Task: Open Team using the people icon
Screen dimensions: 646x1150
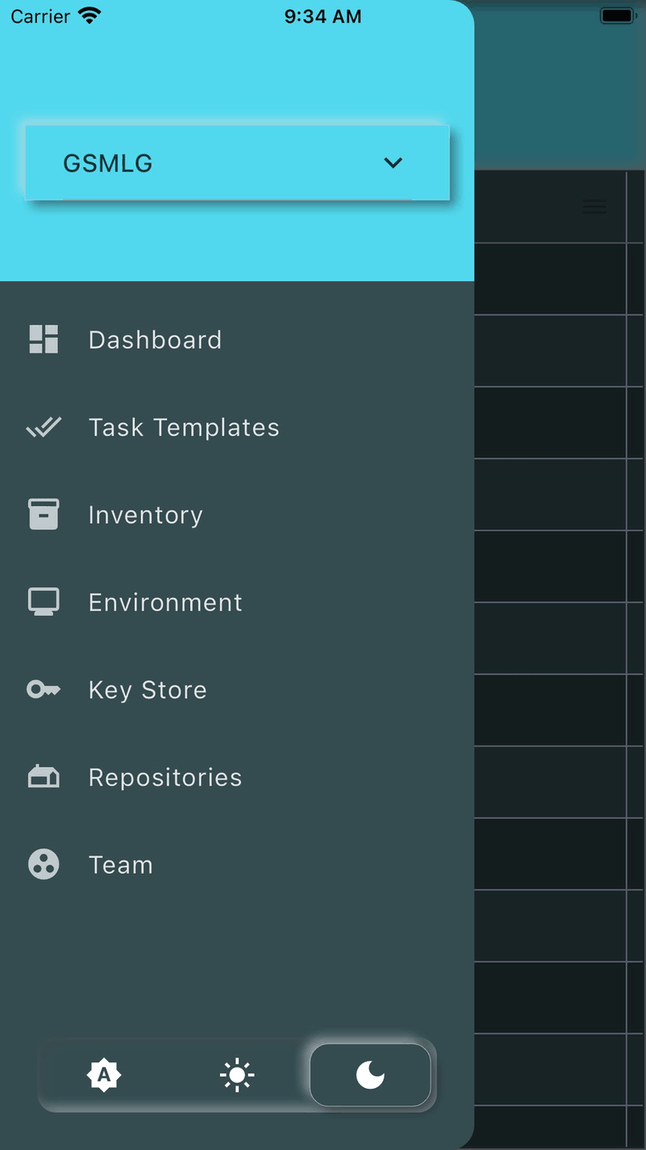Action: coord(43,864)
